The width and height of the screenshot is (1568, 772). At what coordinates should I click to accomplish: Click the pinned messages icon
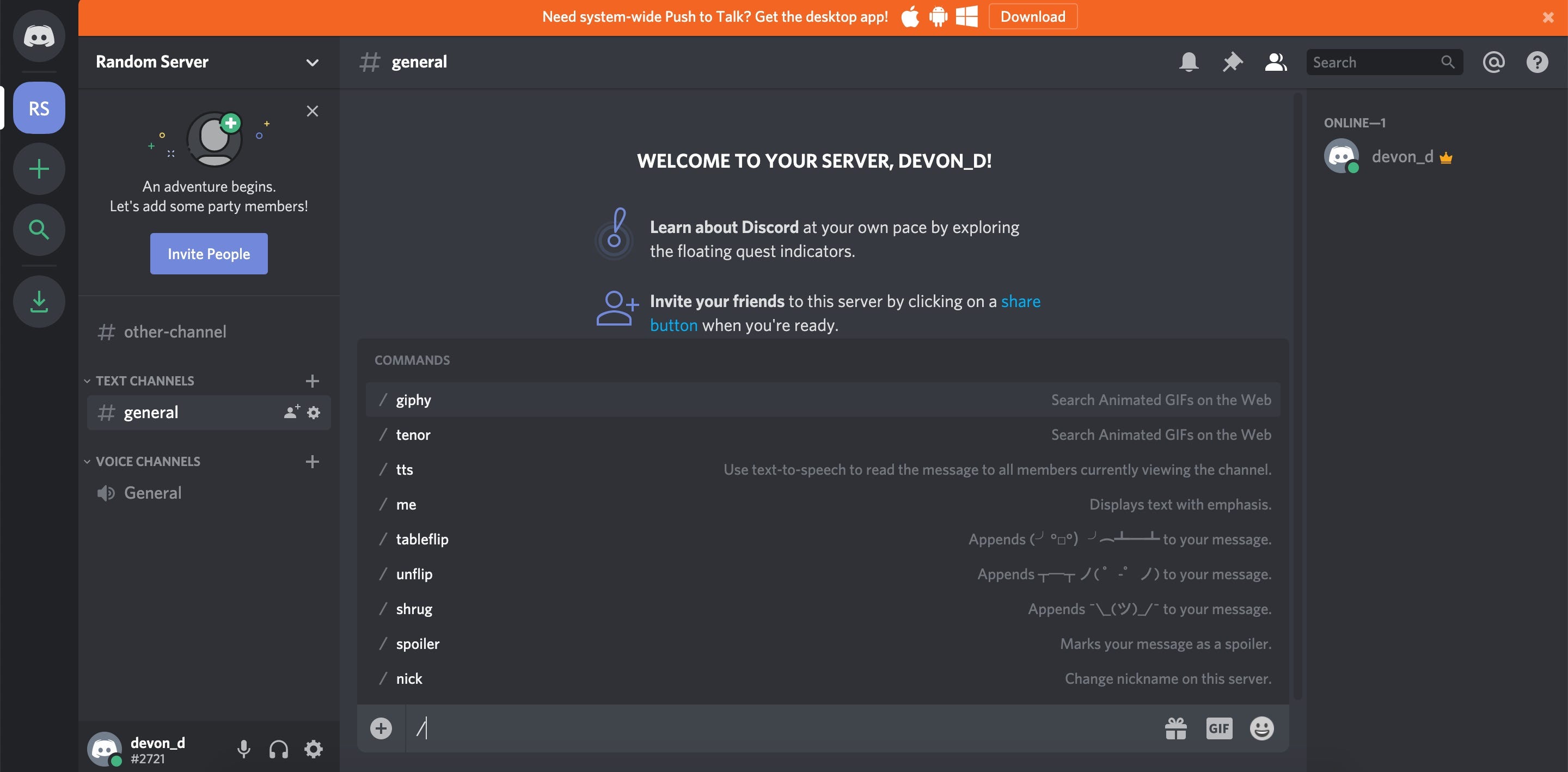tap(1232, 62)
